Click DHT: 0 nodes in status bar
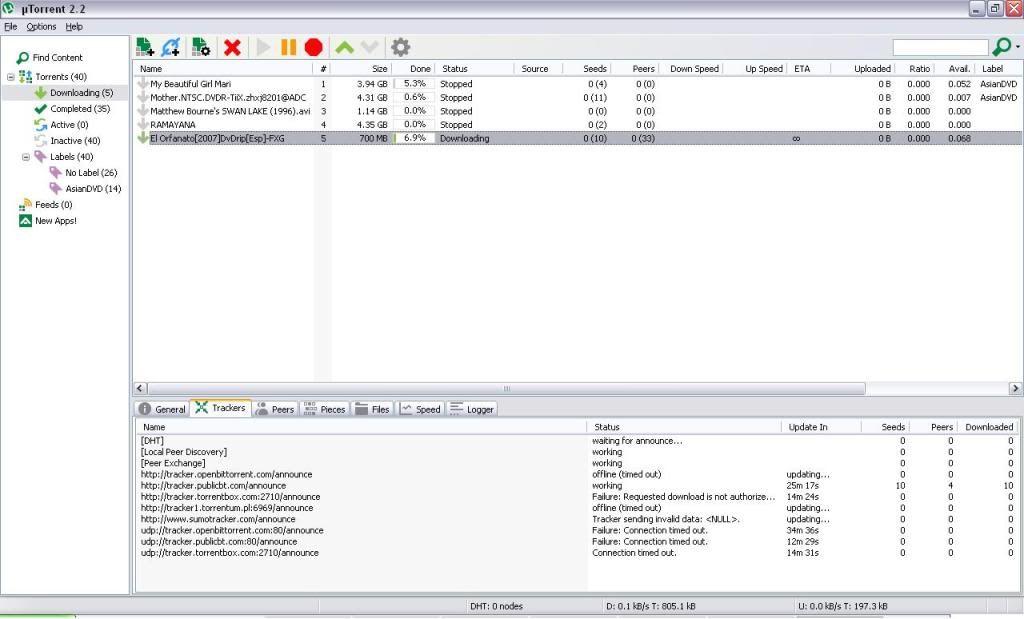 [496, 607]
